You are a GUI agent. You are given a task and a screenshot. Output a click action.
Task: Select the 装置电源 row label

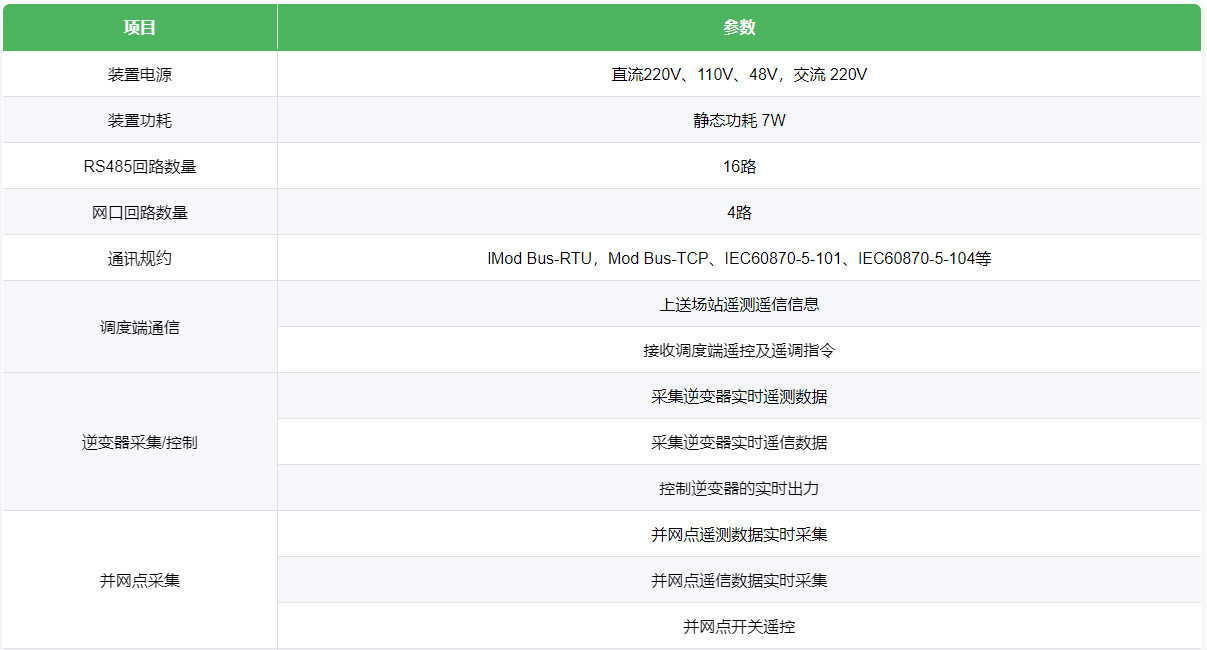click(140, 74)
